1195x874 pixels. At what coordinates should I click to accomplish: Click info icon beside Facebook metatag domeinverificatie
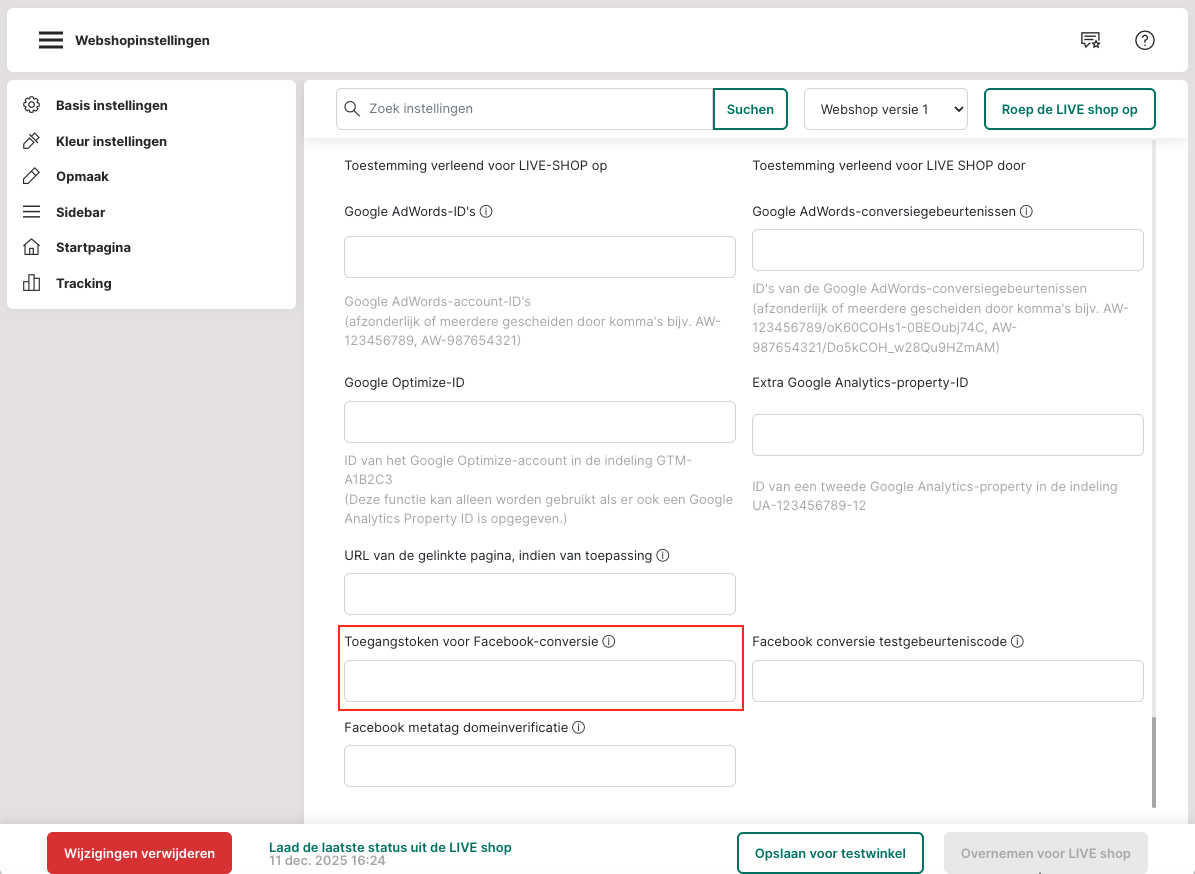pos(578,728)
